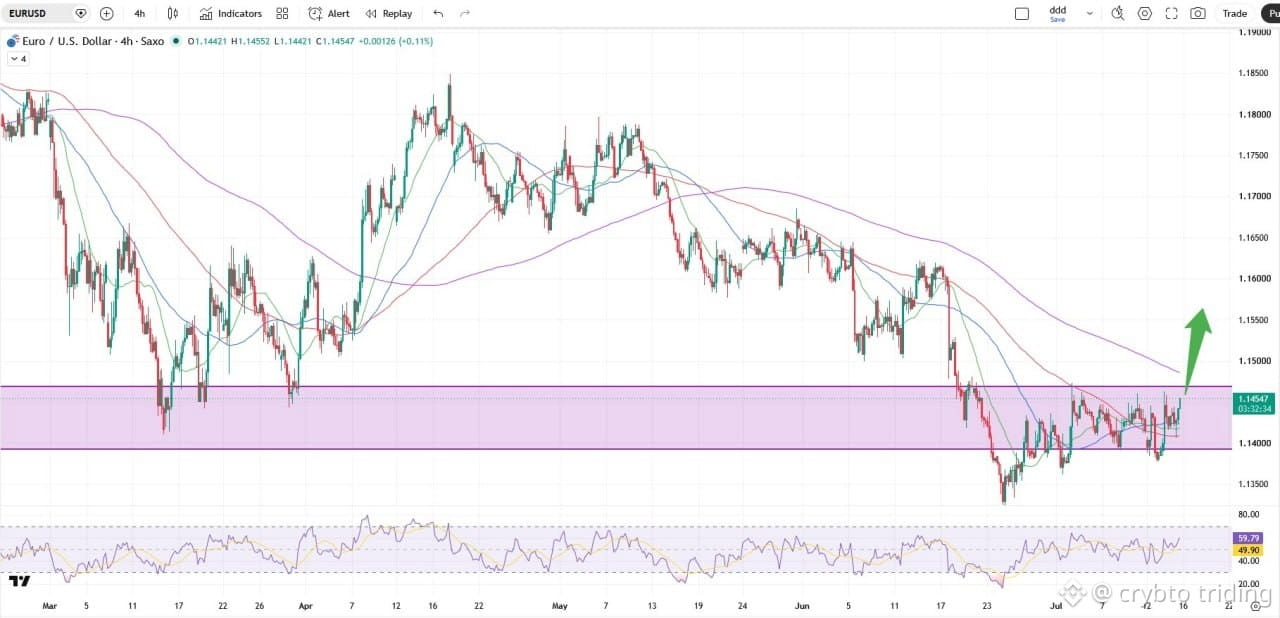Start bar Replay mode
Viewport: 1280px width, 618px height.
pos(388,13)
